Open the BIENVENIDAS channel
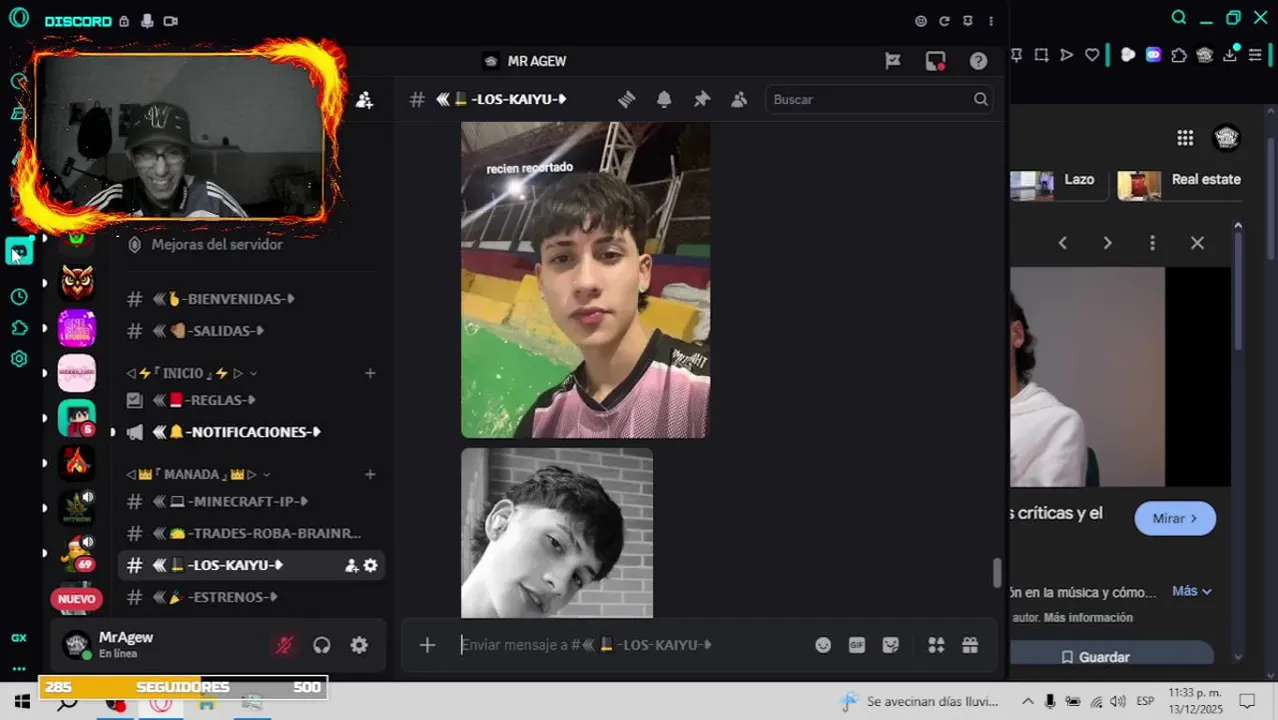 (x=248, y=299)
